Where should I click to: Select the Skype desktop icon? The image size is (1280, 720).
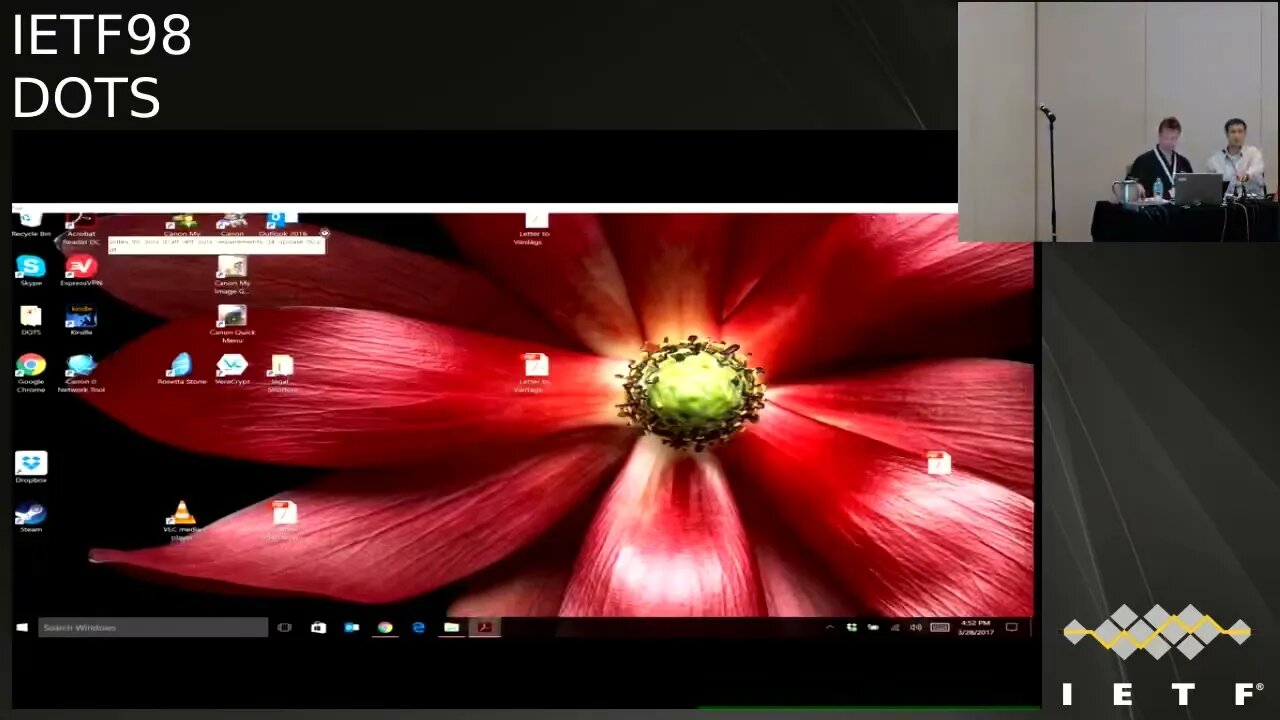click(x=31, y=271)
